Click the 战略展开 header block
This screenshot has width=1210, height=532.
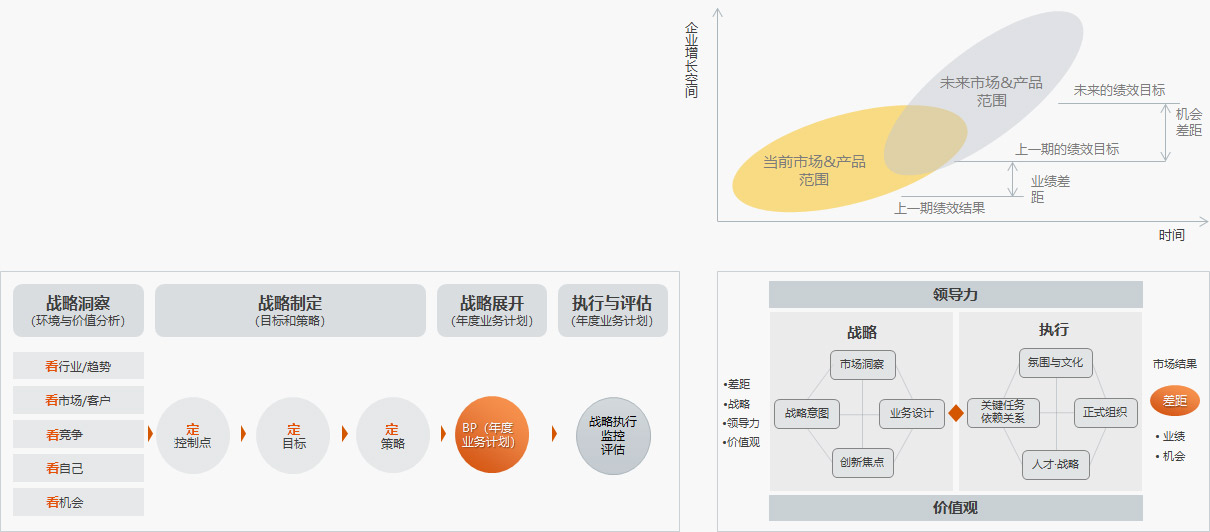492,310
